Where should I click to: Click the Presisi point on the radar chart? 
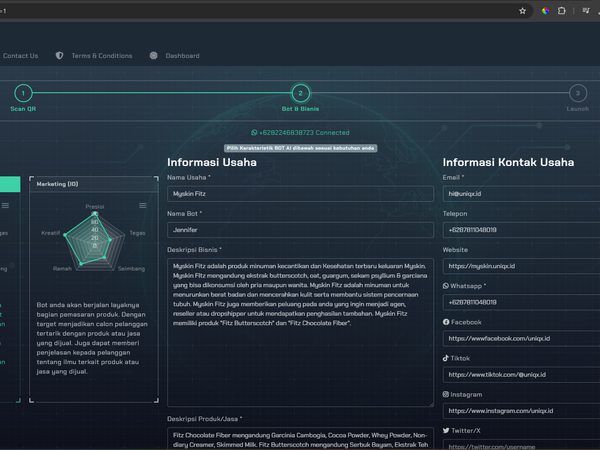tap(95, 214)
